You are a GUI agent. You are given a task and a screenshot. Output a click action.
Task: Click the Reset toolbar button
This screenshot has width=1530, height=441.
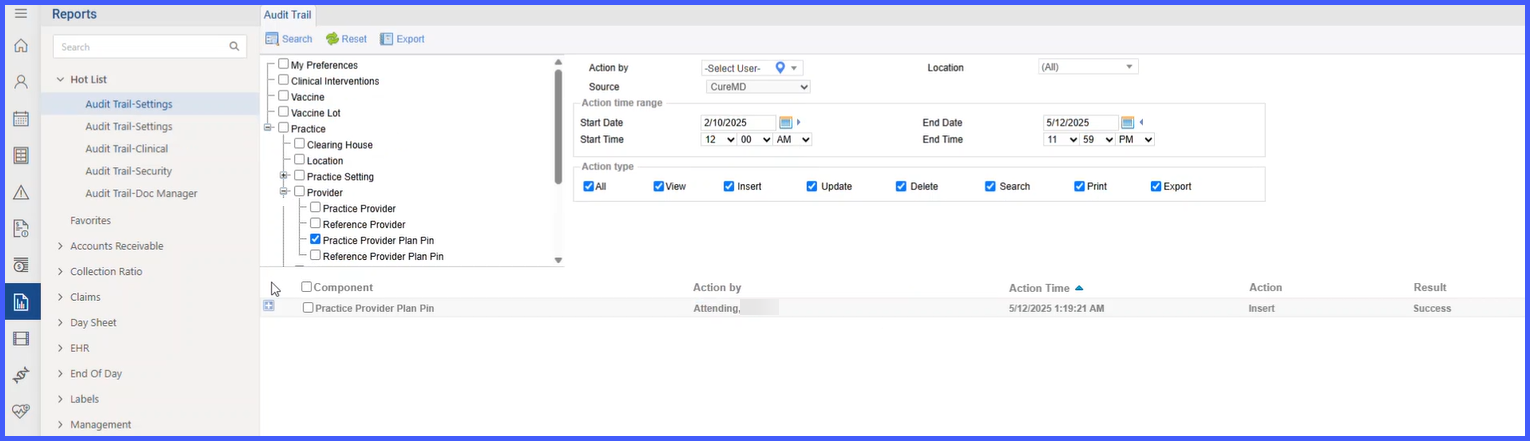346,39
